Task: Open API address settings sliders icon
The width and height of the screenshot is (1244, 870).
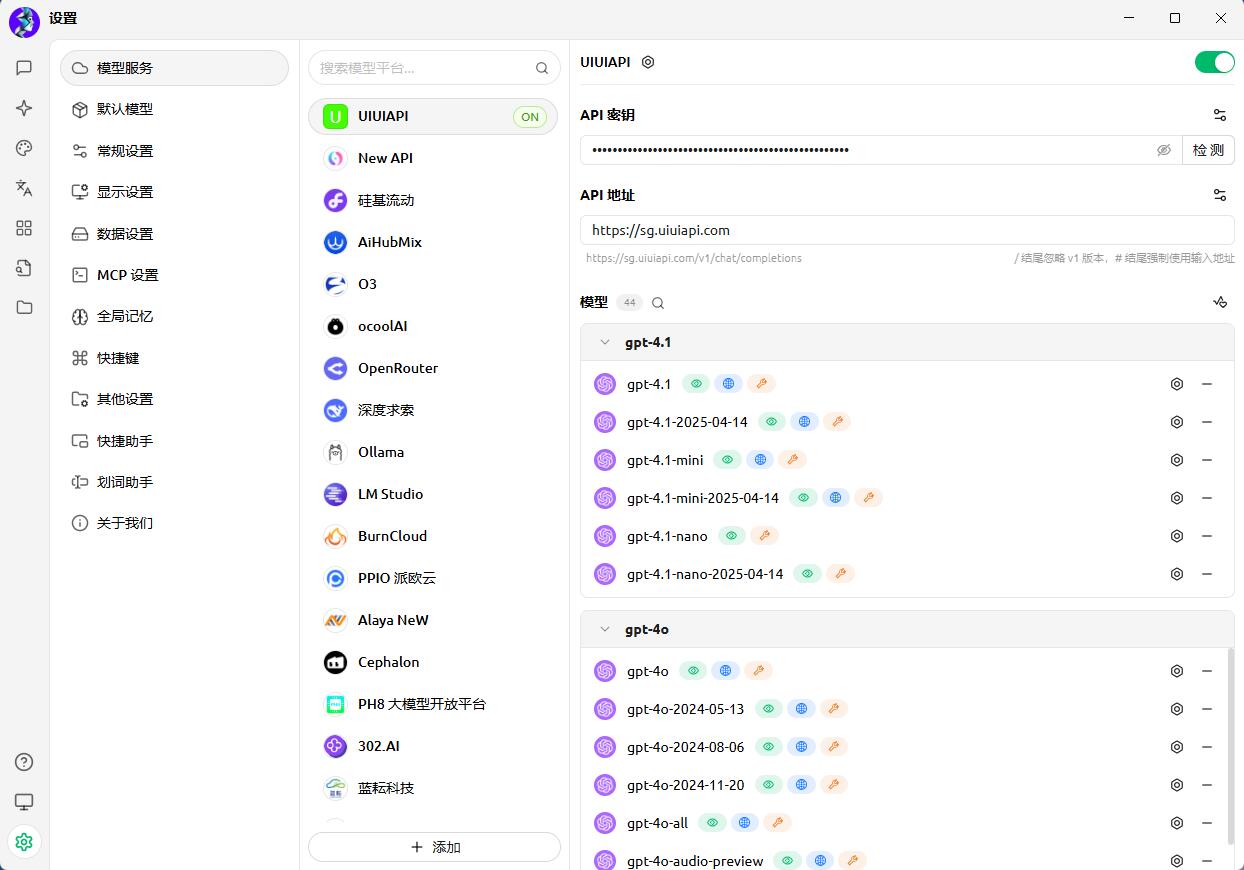Action: (x=1220, y=195)
